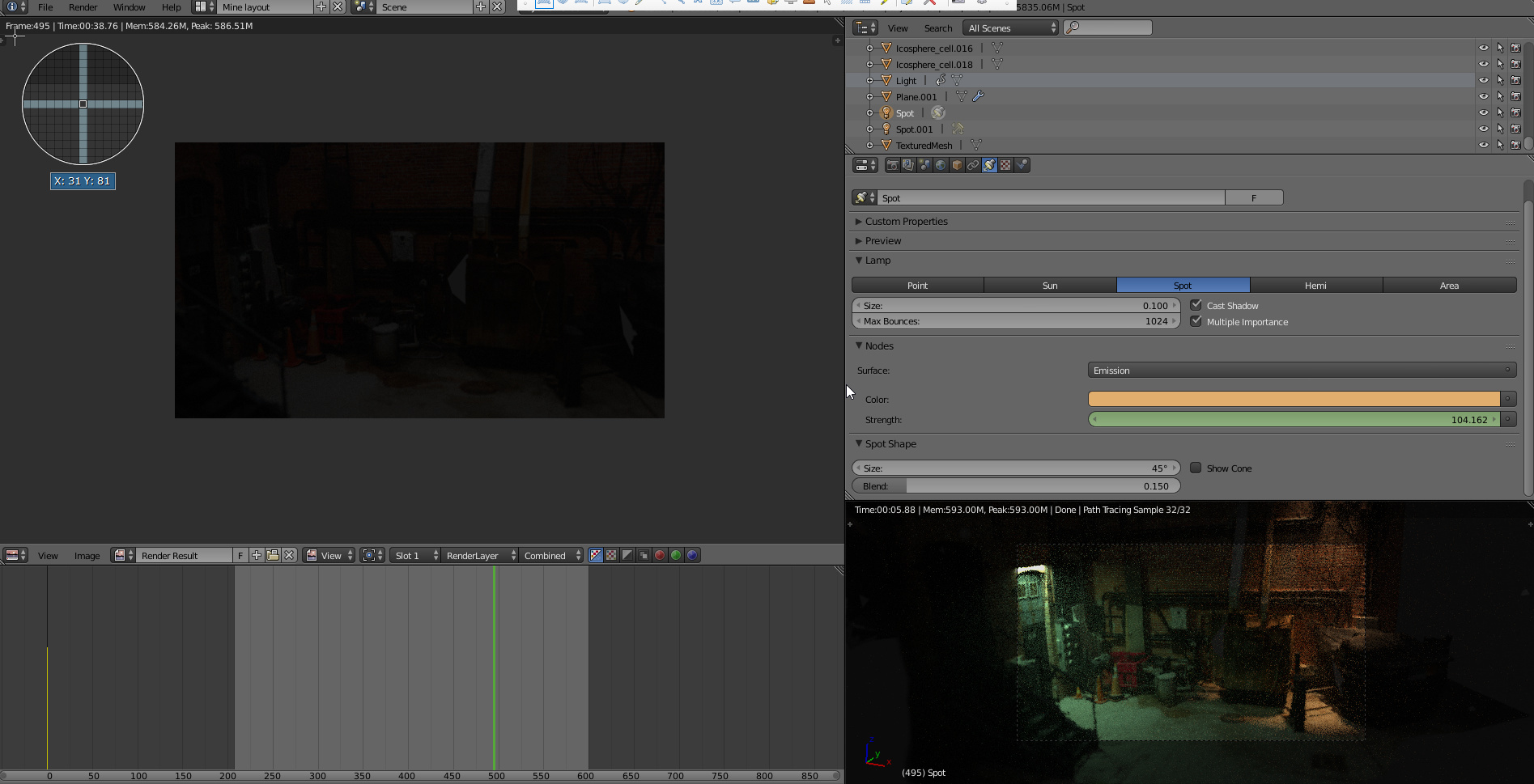The height and width of the screenshot is (784, 1534).
Task: Open the File menu
Action: coord(45,7)
